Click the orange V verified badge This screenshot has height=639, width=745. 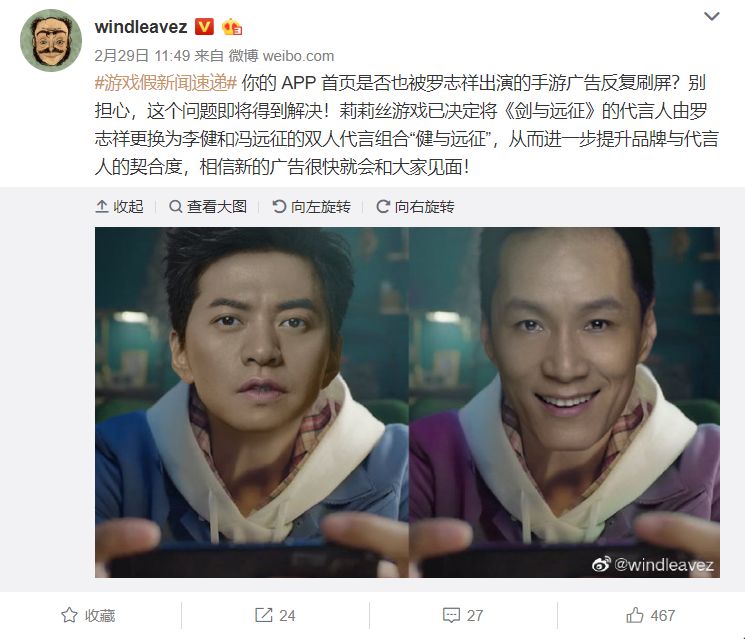tap(204, 27)
